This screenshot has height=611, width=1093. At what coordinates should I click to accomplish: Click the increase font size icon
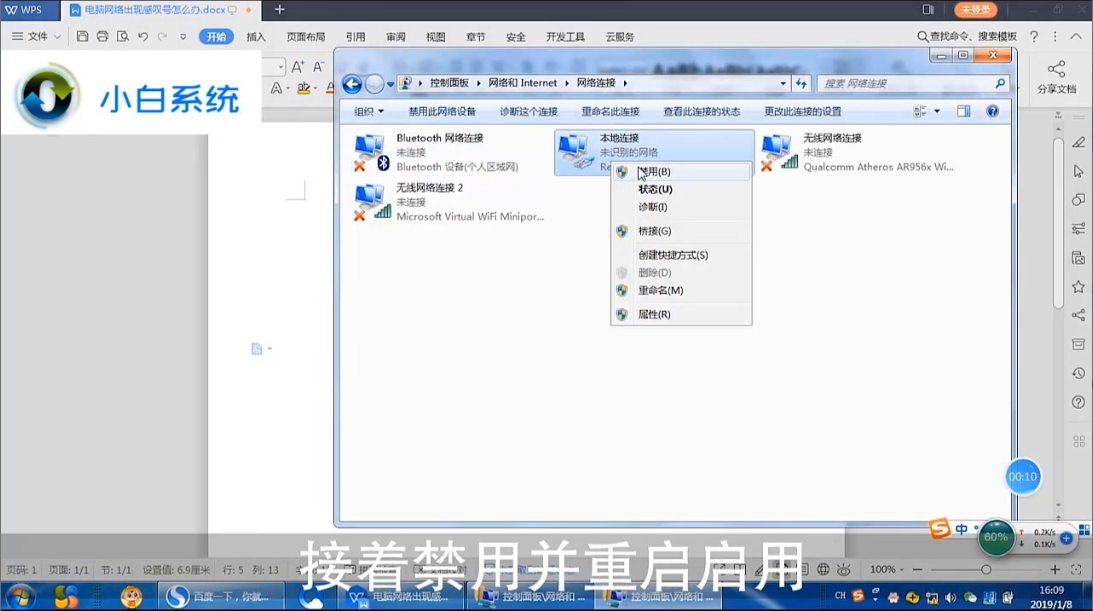298,67
